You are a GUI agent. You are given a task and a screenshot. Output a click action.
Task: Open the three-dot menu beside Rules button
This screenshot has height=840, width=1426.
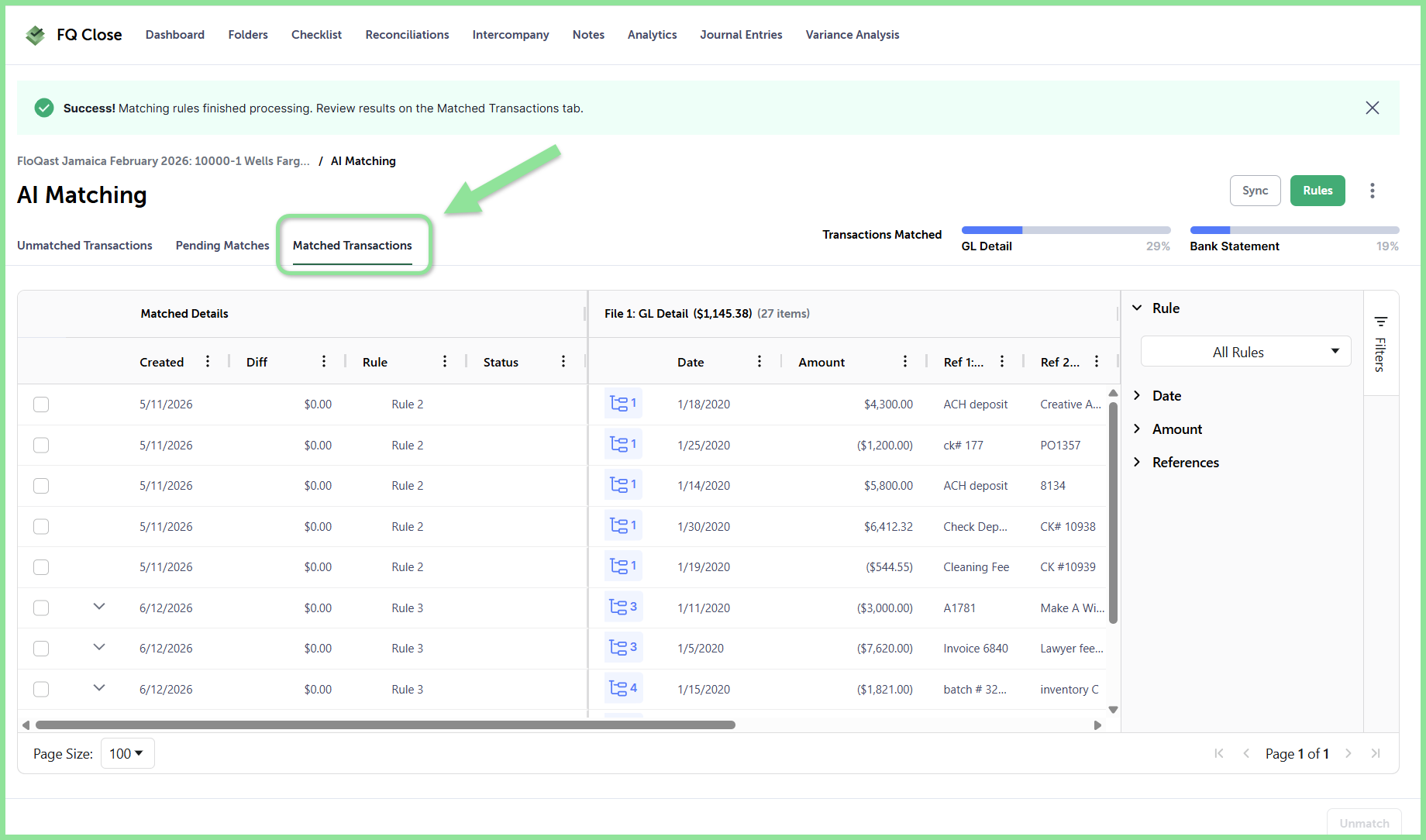pyautogui.click(x=1372, y=191)
